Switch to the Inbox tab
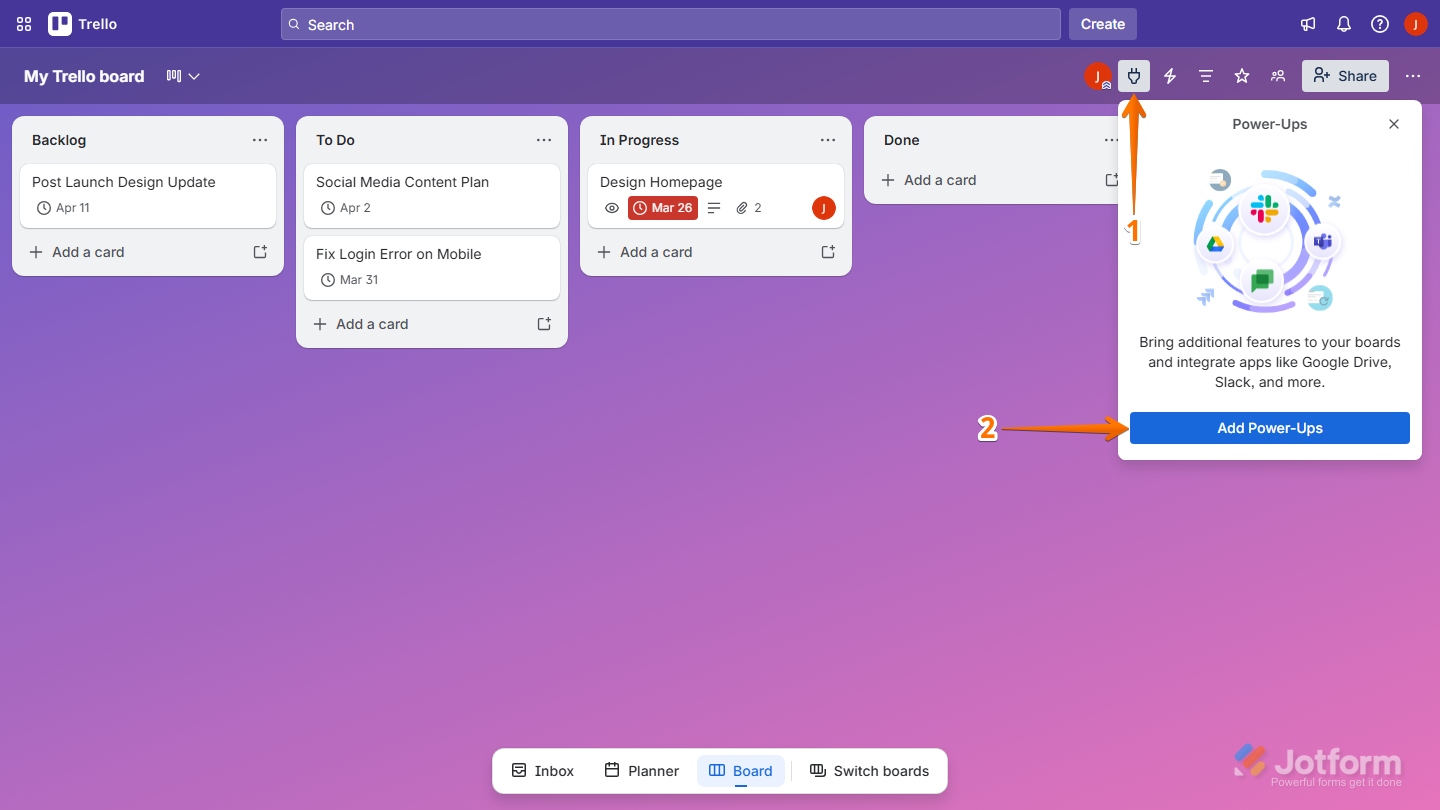The height and width of the screenshot is (810, 1440). point(541,770)
